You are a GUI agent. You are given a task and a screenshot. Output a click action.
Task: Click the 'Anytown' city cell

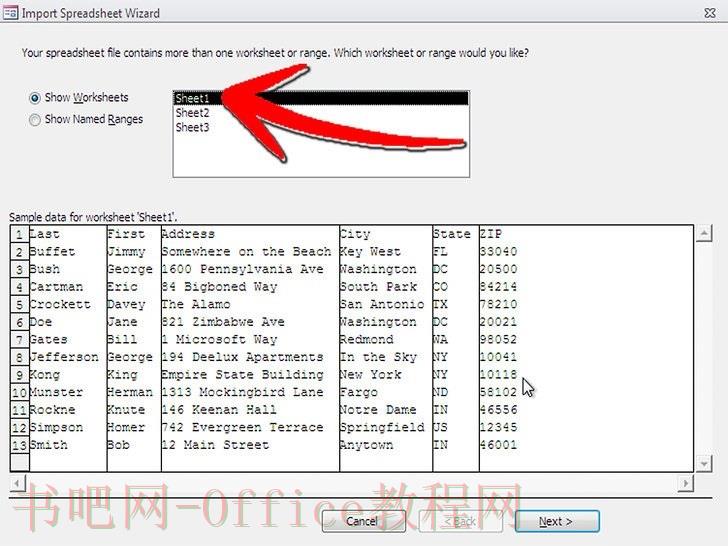pos(386,446)
